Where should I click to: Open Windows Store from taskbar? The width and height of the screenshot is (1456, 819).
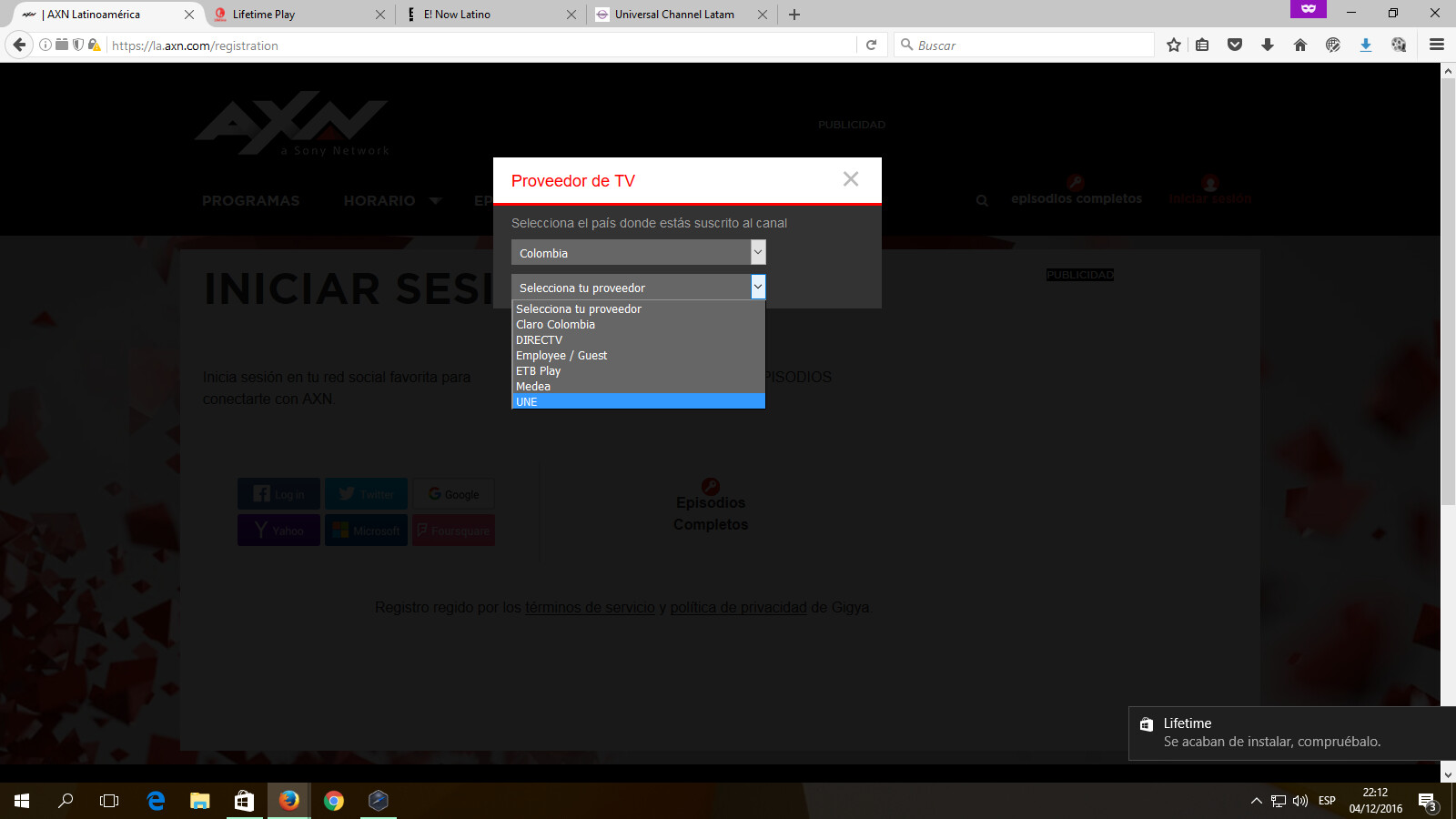(245, 801)
